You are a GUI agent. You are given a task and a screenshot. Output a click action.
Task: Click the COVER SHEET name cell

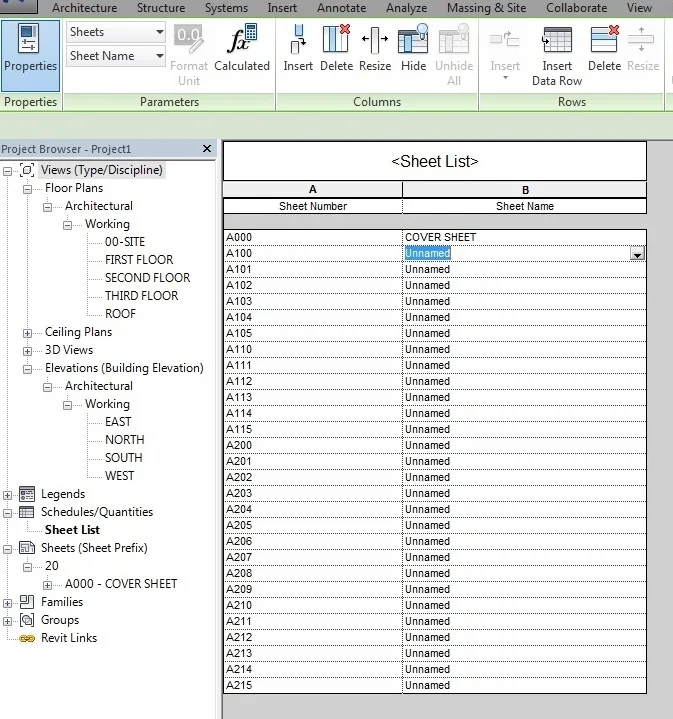(x=524, y=237)
